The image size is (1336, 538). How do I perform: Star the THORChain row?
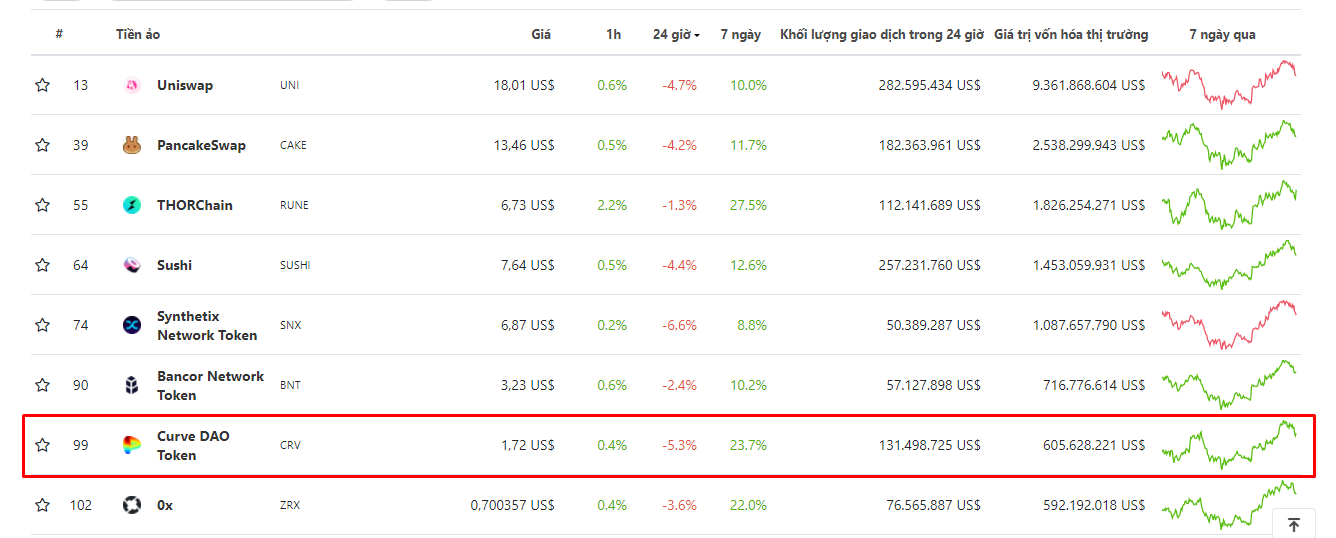tap(42, 205)
